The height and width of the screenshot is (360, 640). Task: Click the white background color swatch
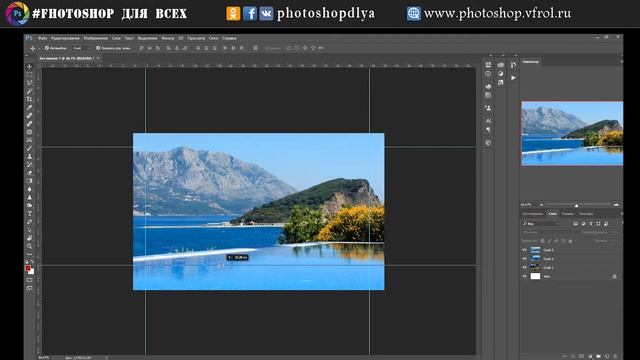tap(32, 271)
